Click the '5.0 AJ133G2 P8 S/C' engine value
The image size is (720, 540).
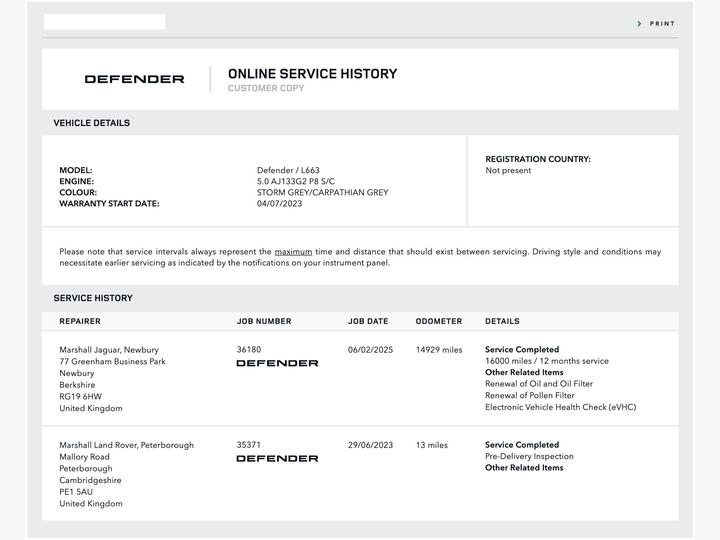coord(296,181)
